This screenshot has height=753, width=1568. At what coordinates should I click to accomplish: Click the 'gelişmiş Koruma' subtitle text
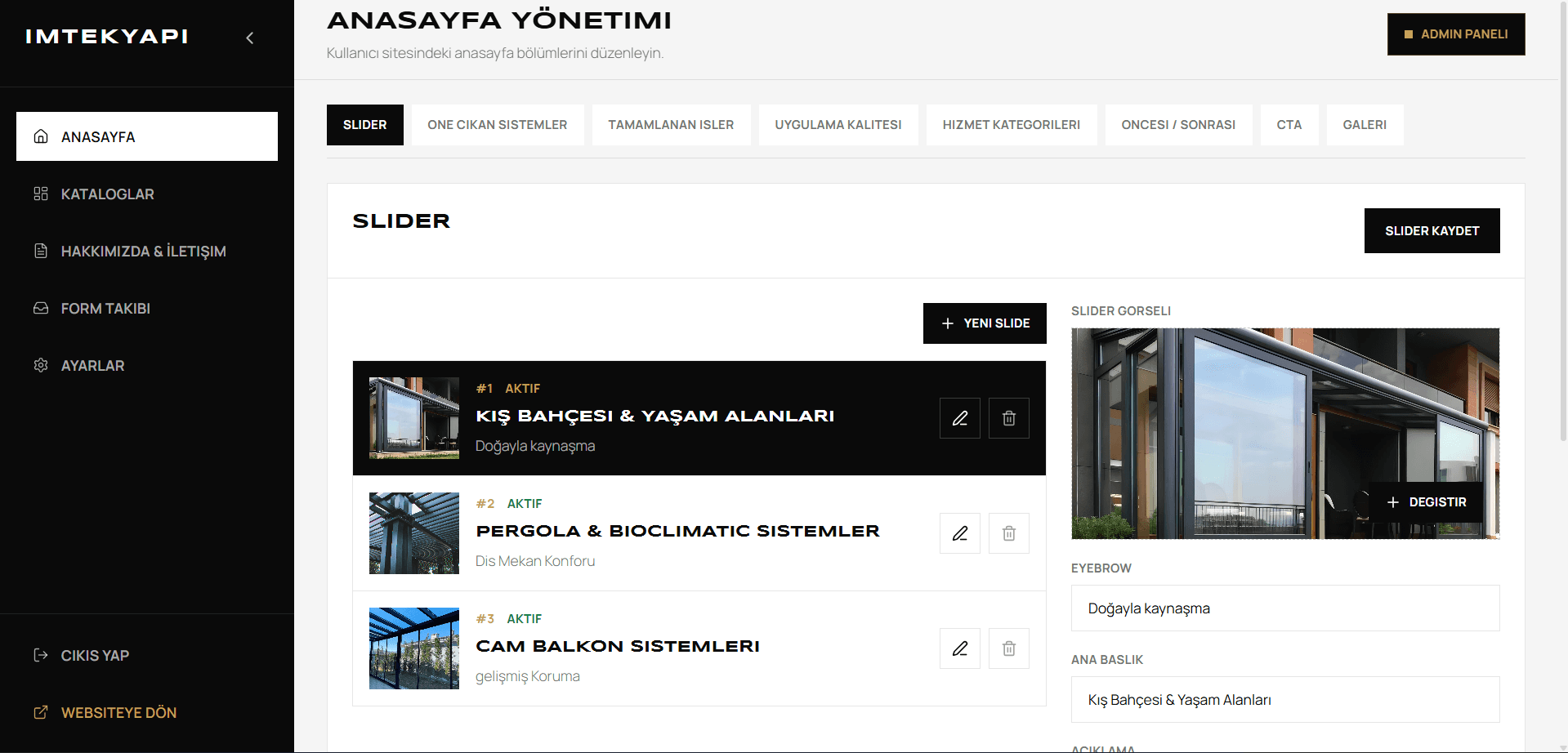(528, 676)
